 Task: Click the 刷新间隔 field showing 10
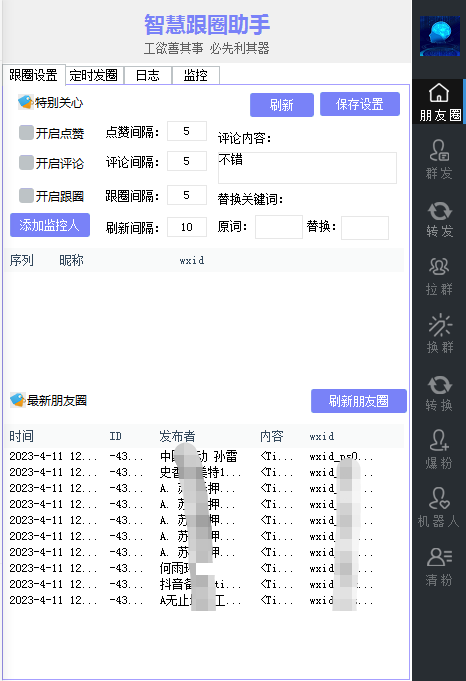(187, 227)
